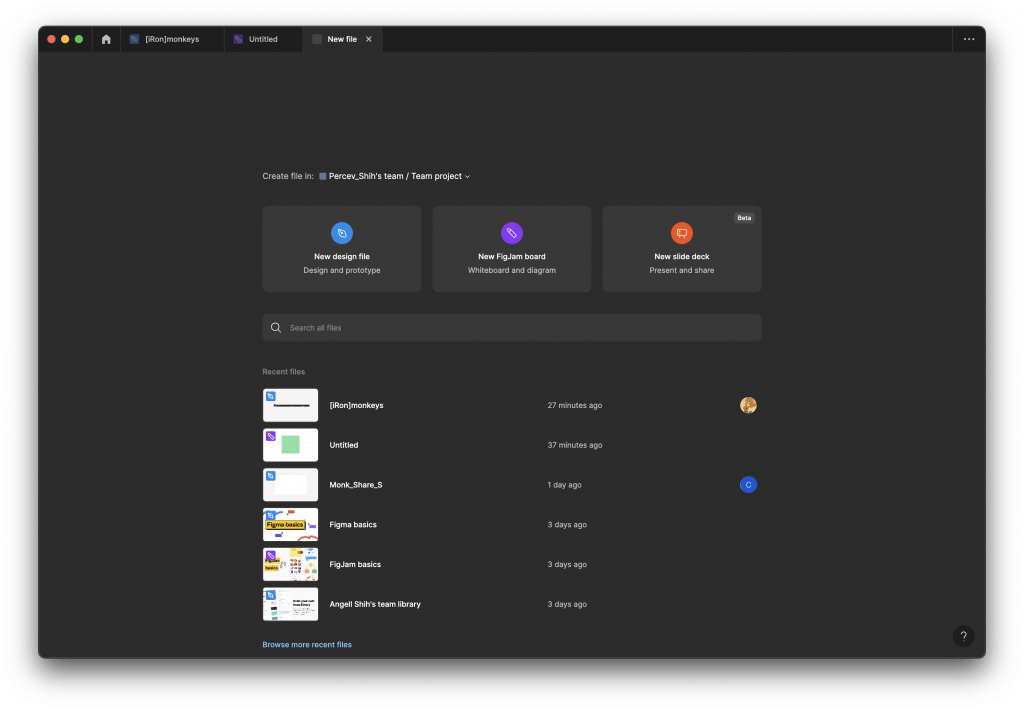Open the Untitled file thumbnail
This screenshot has height=709, width=1024.
point(291,445)
